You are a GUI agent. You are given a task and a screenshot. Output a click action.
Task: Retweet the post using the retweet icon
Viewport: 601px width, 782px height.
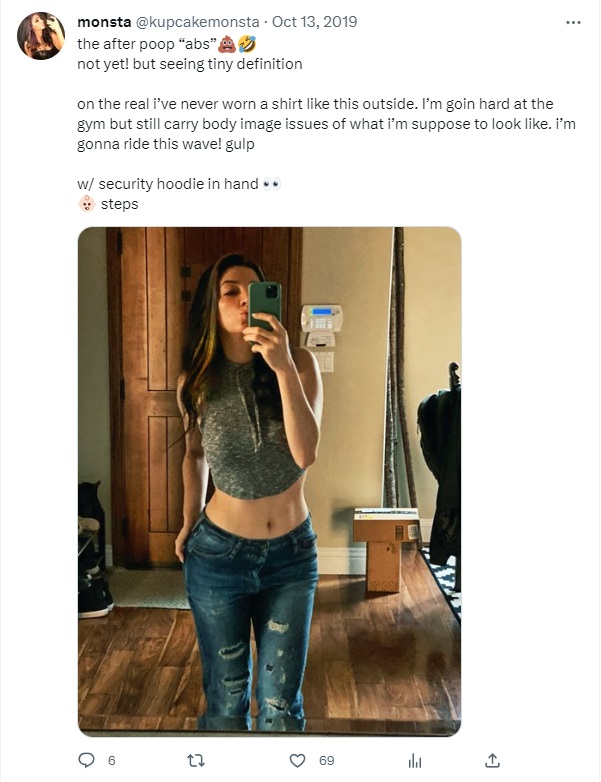196,761
